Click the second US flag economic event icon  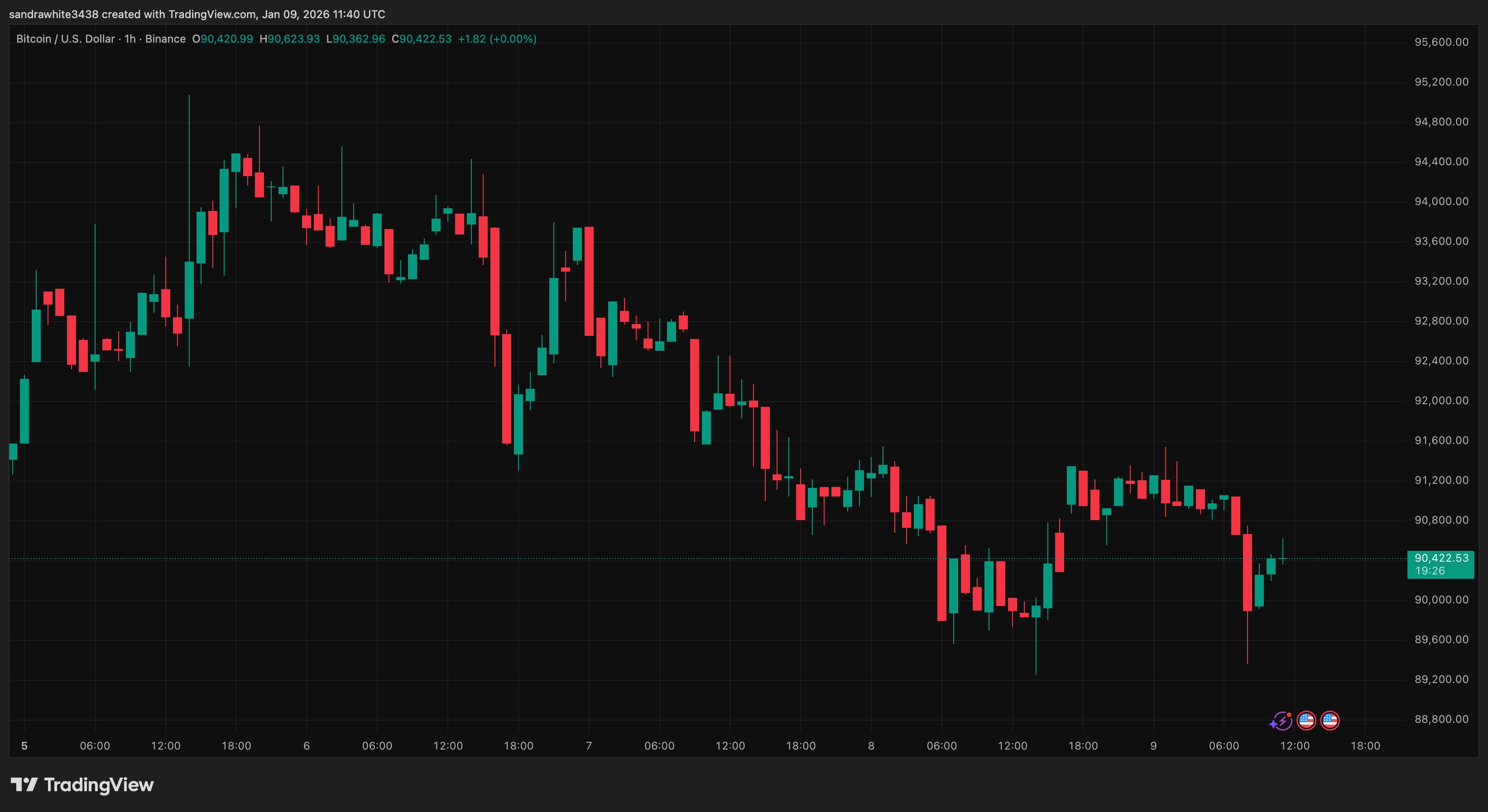[1330, 720]
